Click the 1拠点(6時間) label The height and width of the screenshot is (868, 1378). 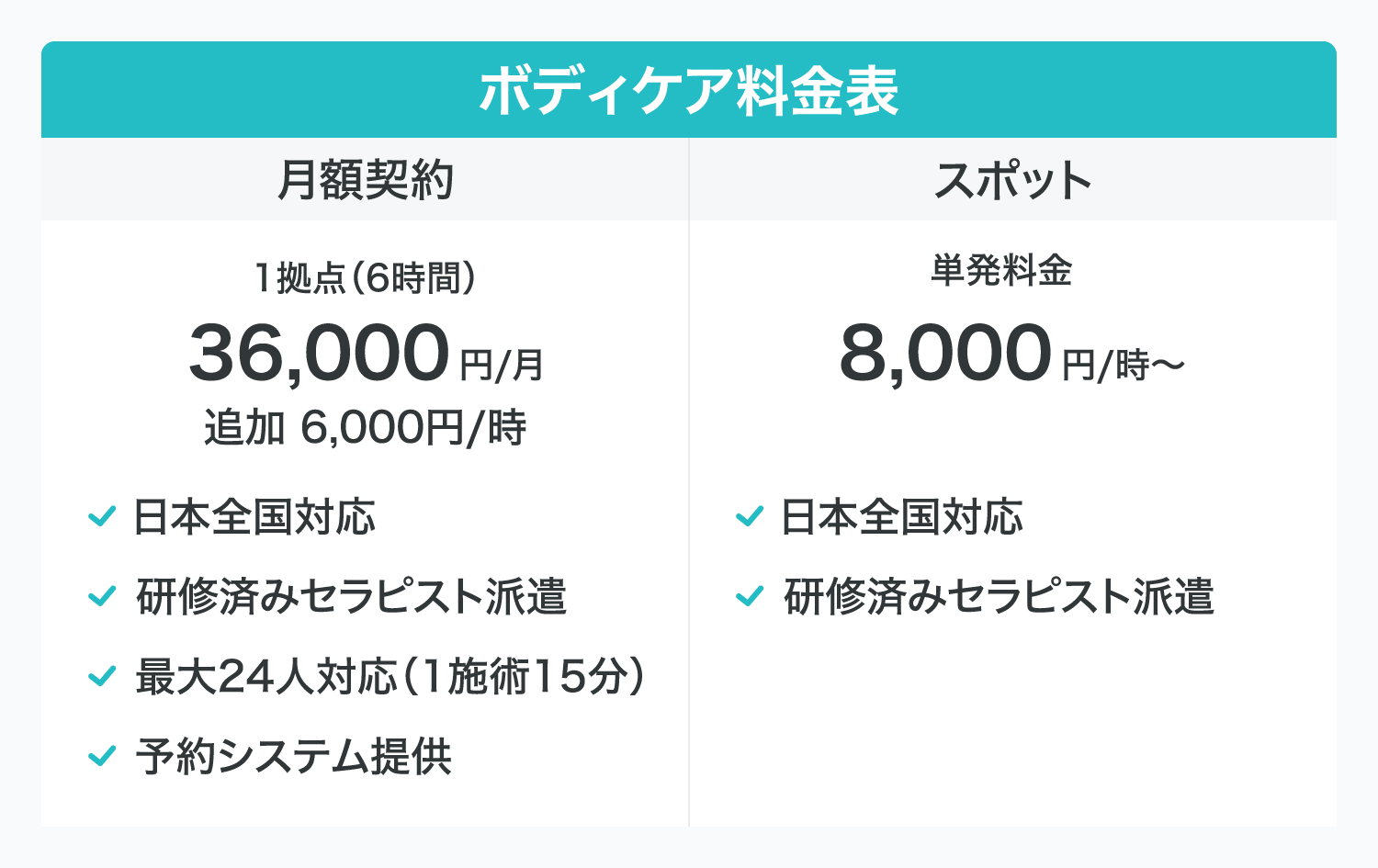pos(365,277)
